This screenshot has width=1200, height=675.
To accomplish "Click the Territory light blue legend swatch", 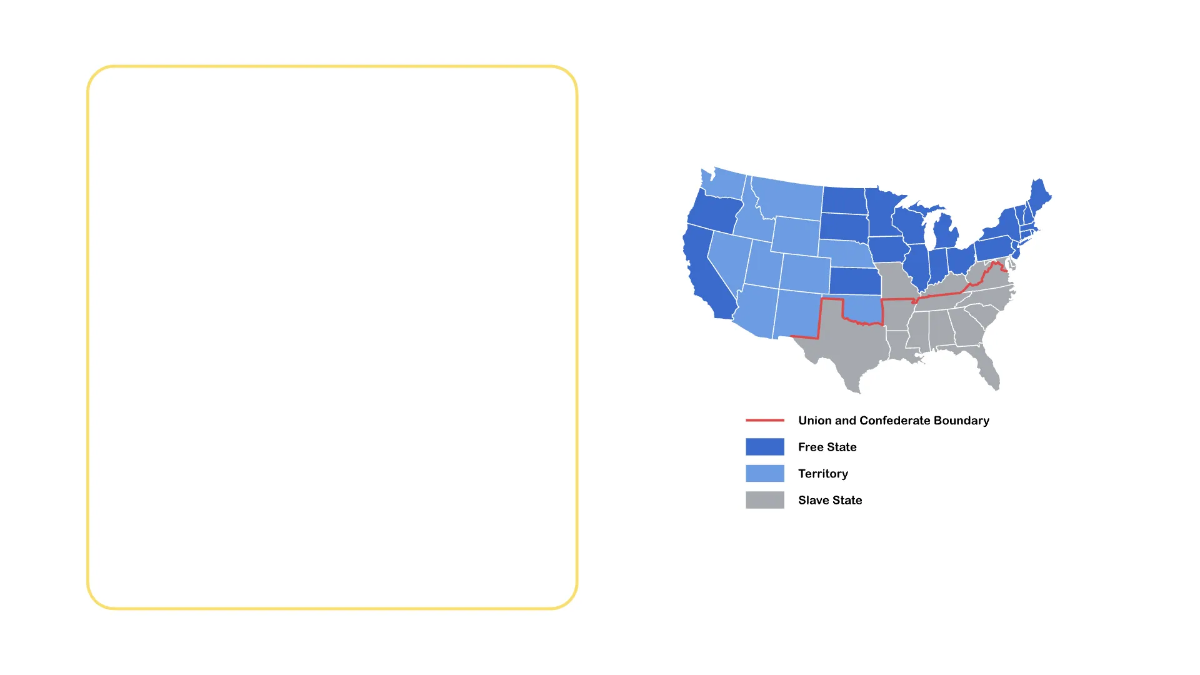I will click(x=765, y=473).
